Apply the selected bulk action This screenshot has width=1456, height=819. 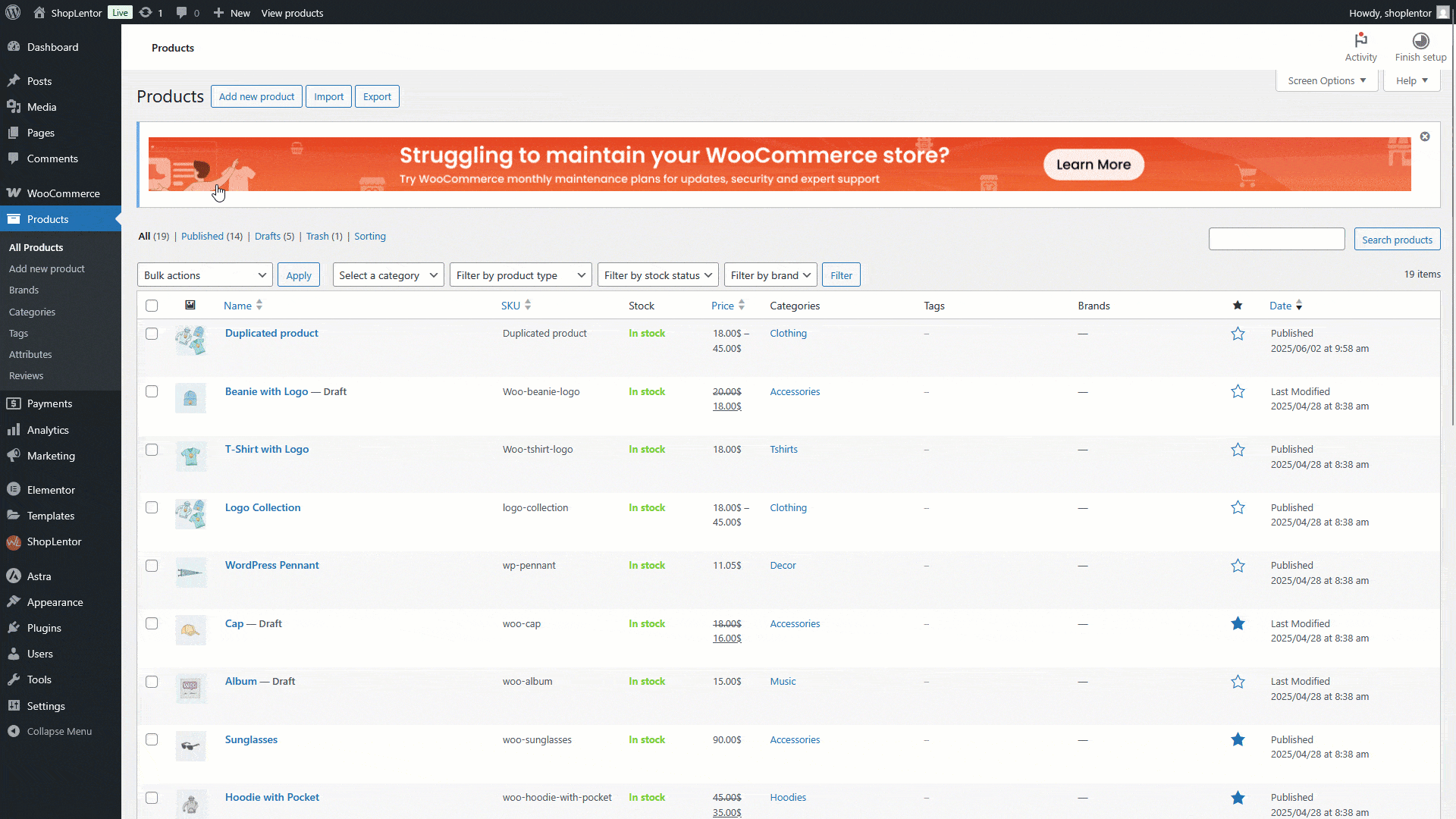[299, 275]
